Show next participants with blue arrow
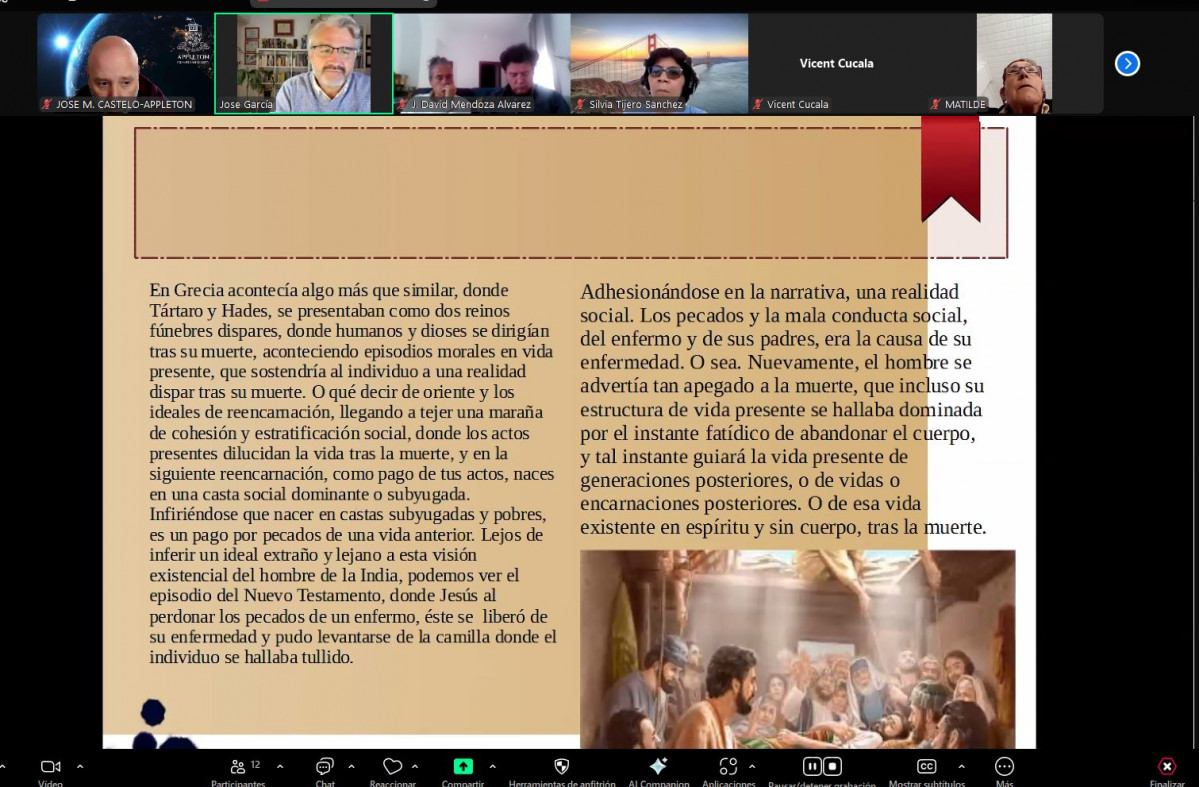1199x787 pixels. coord(1127,63)
